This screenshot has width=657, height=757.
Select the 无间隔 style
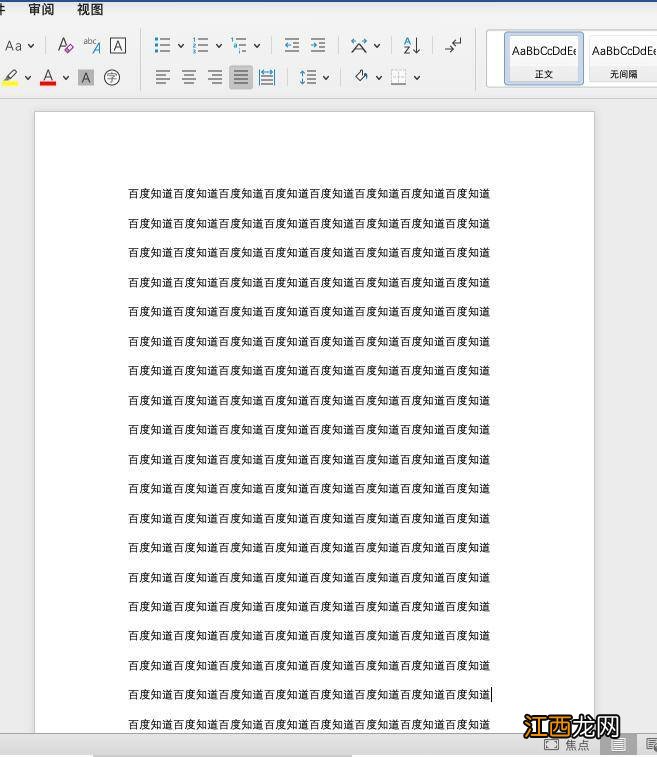(x=623, y=59)
